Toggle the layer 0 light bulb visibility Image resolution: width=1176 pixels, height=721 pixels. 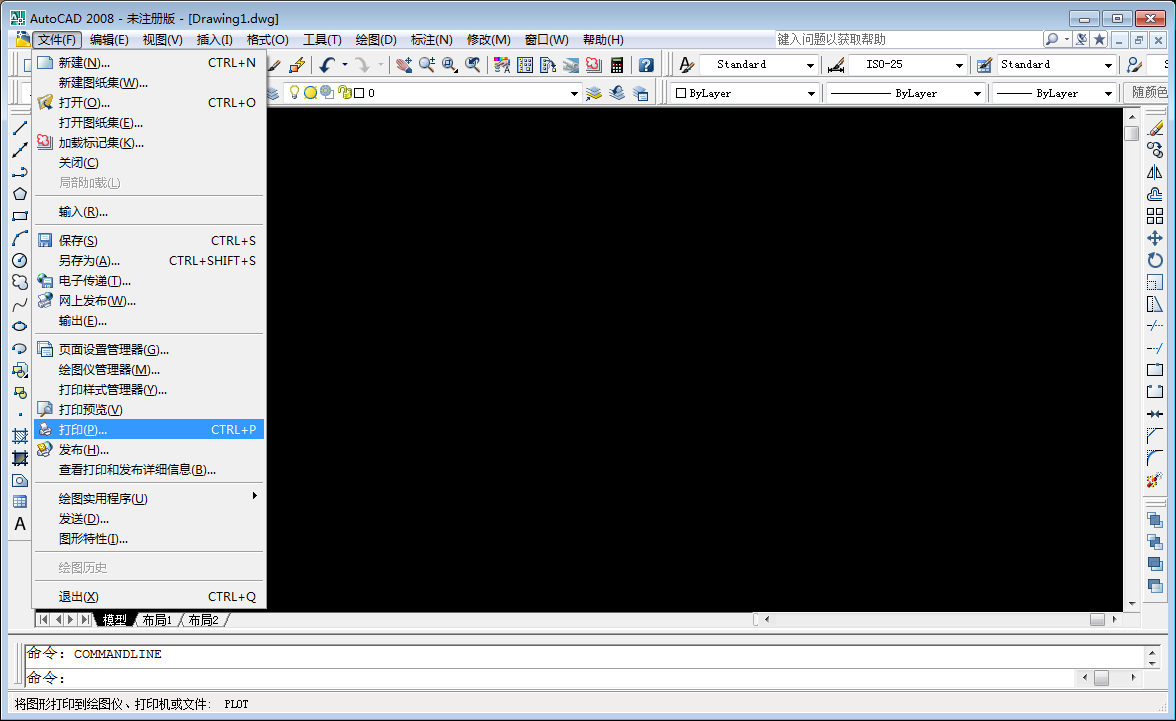click(x=294, y=93)
